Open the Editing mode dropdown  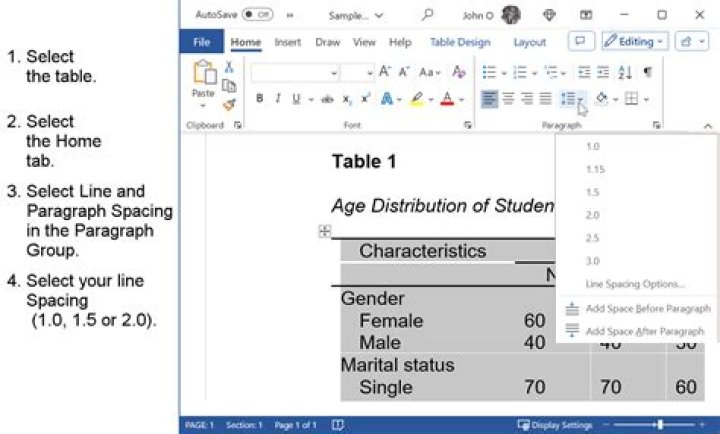[x=635, y=41]
